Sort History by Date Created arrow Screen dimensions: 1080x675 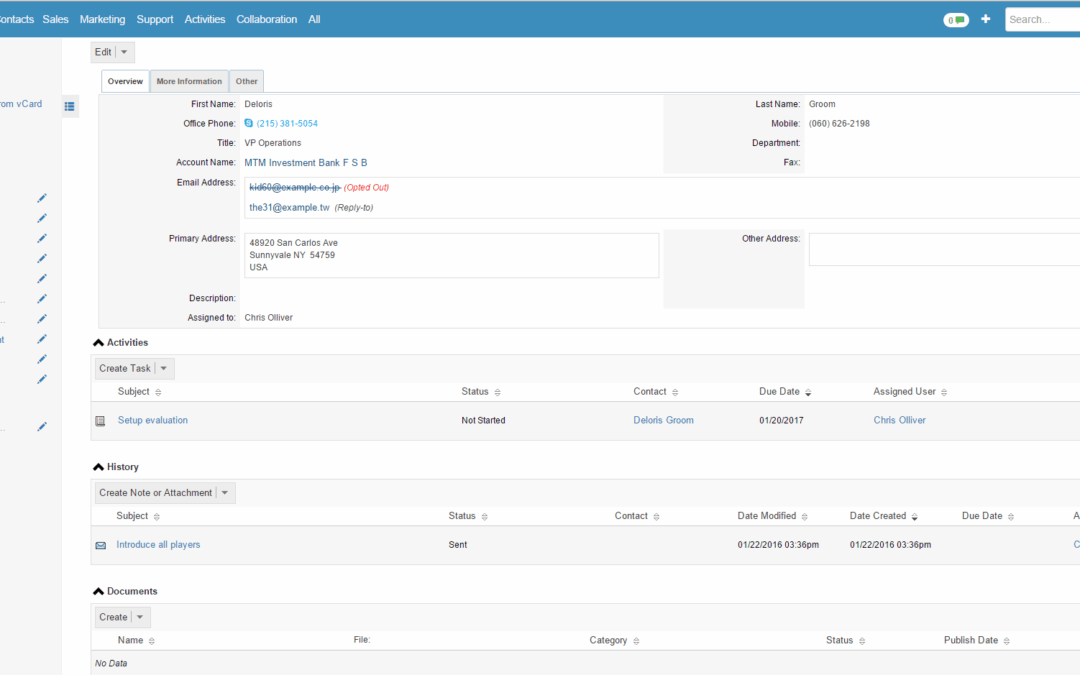click(x=915, y=517)
